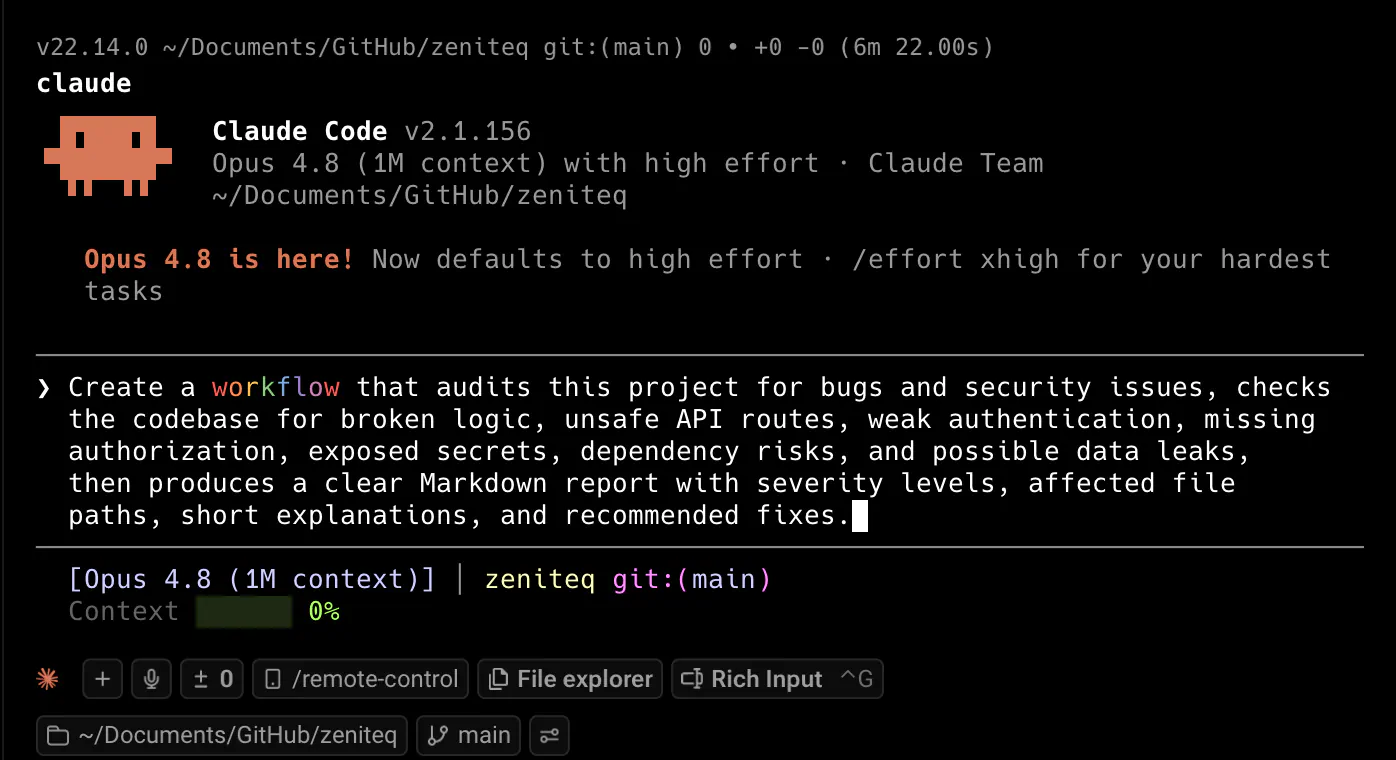Click the "git:(main)" status line text

pyautogui.click(x=692, y=579)
